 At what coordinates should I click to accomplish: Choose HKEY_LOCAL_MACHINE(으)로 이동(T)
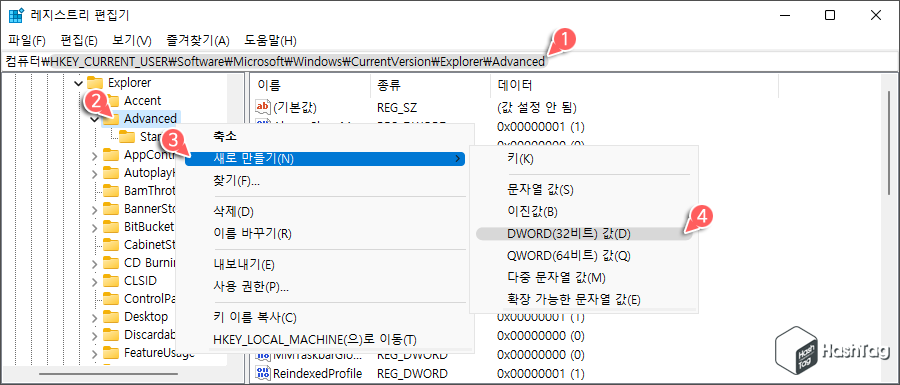(325, 340)
